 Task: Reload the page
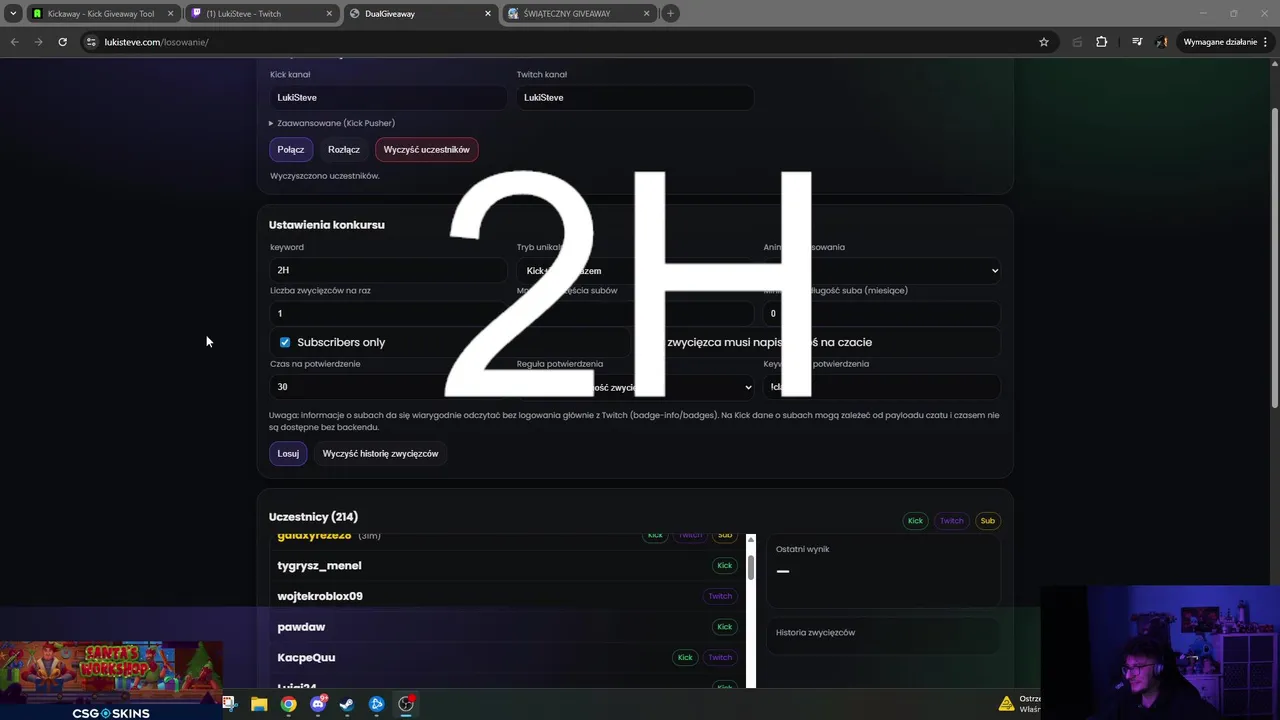[x=62, y=42]
